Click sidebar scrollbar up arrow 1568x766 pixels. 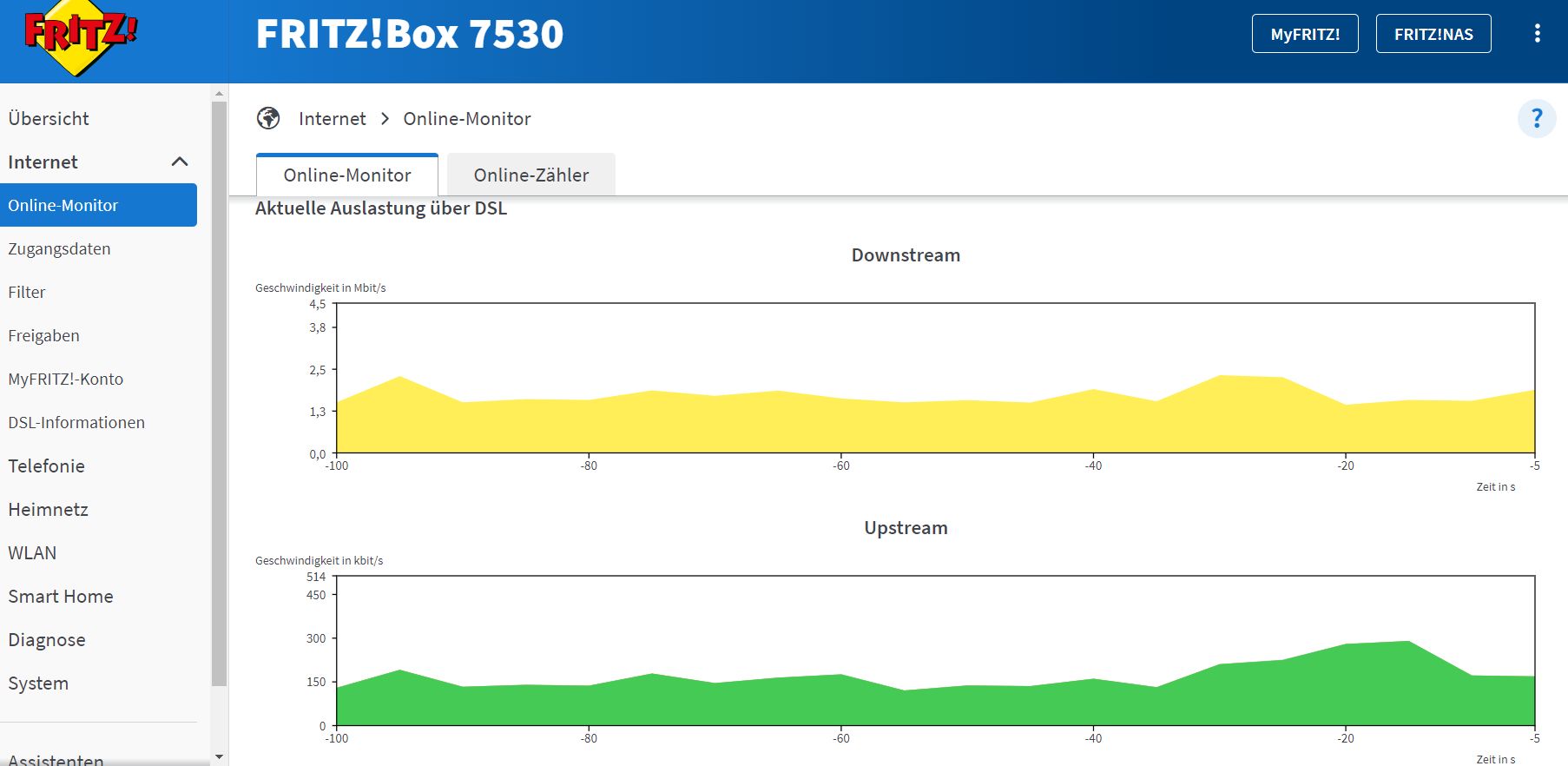pos(219,93)
